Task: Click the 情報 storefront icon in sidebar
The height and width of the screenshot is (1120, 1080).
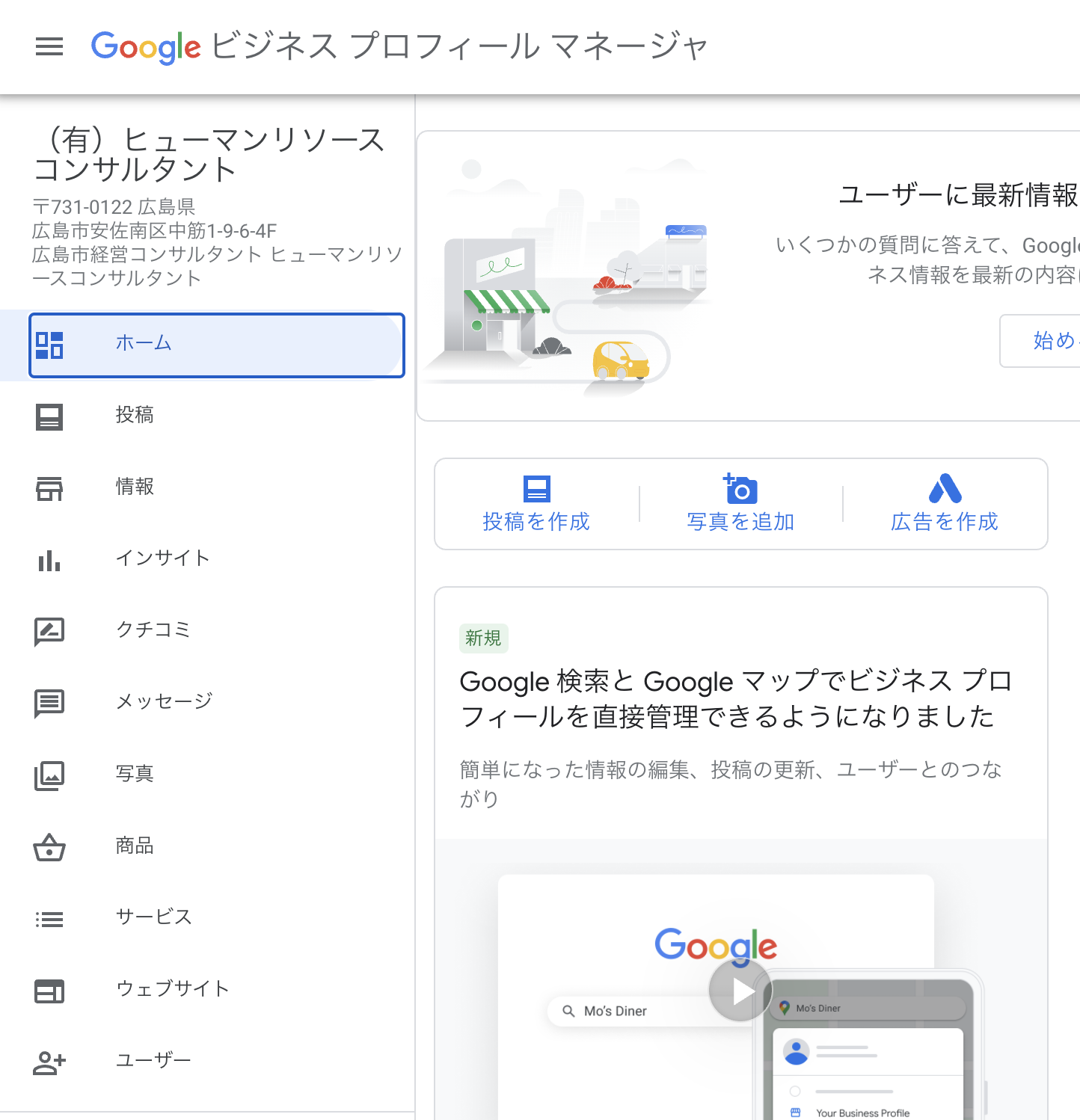Action: 49,488
